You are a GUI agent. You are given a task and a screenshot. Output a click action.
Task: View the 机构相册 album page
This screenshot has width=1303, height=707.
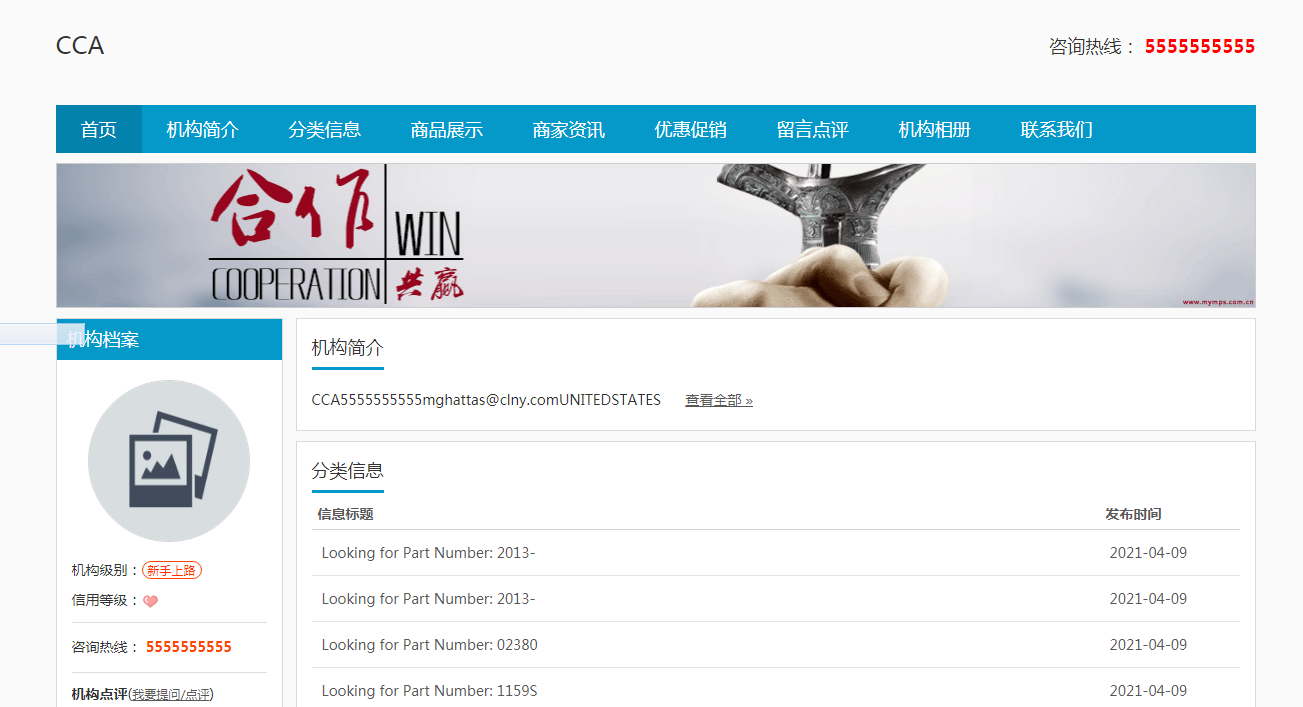coord(934,130)
